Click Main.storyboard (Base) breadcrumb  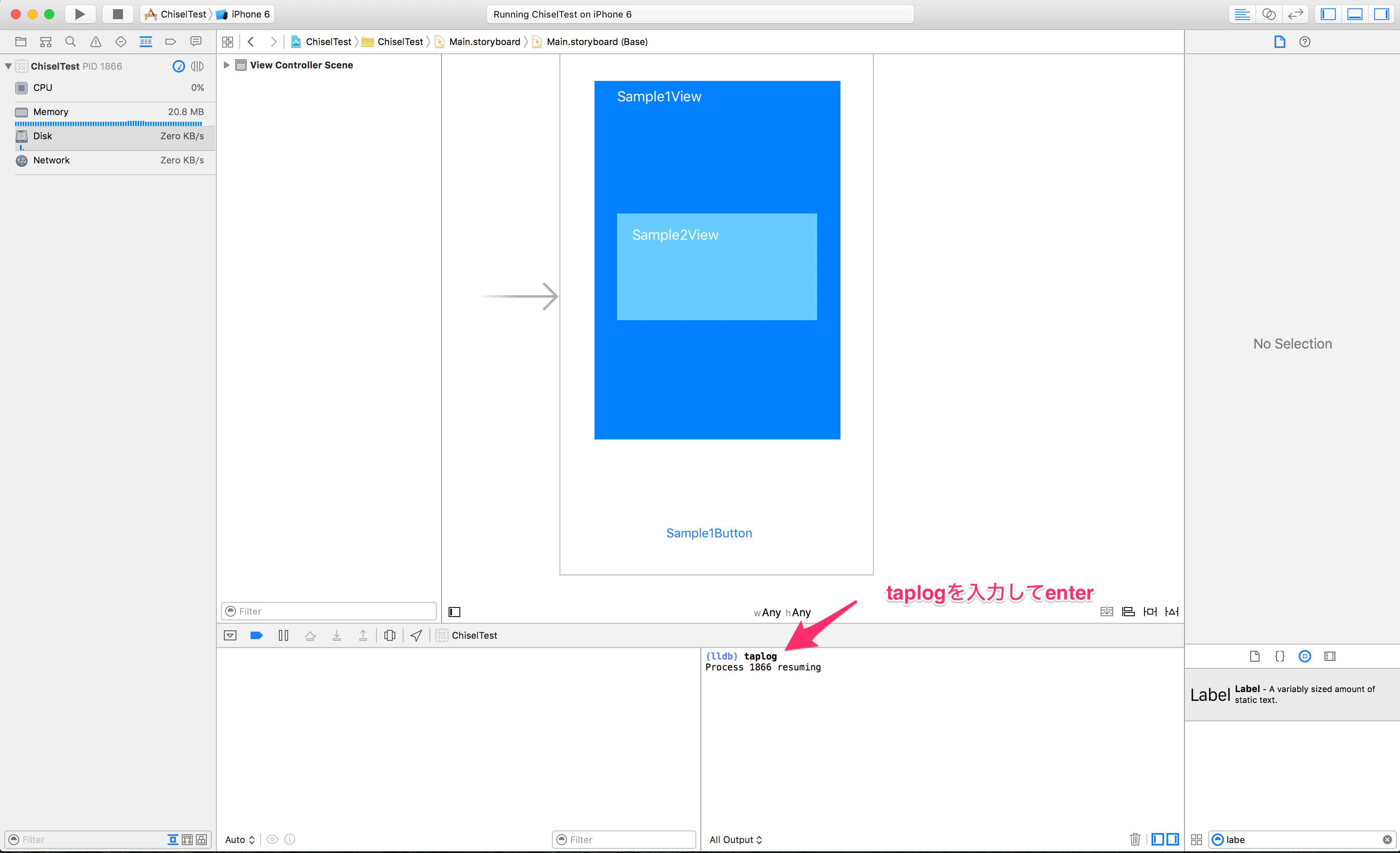click(x=591, y=42)
